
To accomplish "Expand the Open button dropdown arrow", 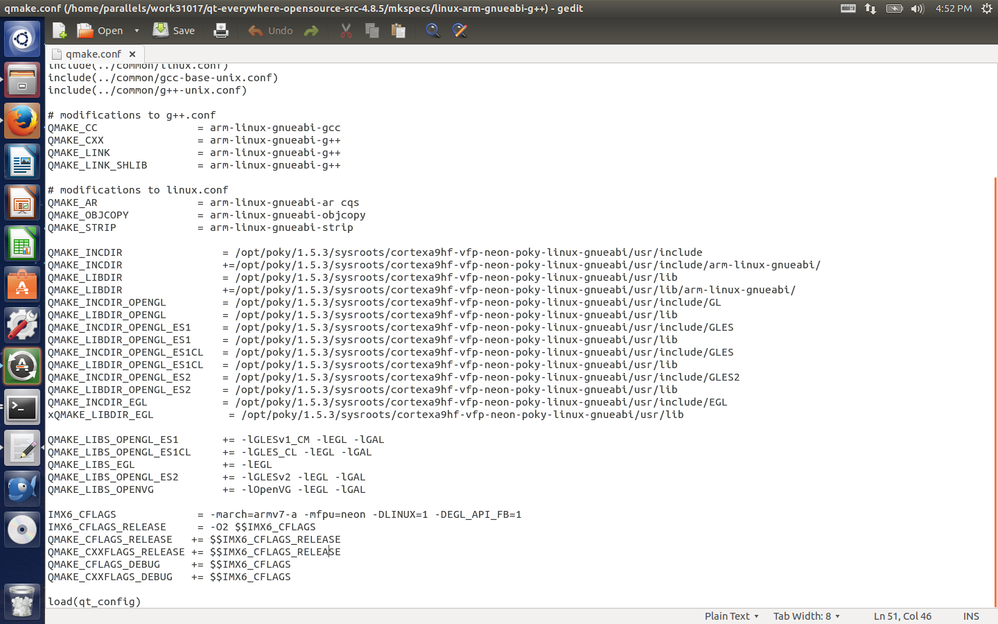I will tap(135, 30).
